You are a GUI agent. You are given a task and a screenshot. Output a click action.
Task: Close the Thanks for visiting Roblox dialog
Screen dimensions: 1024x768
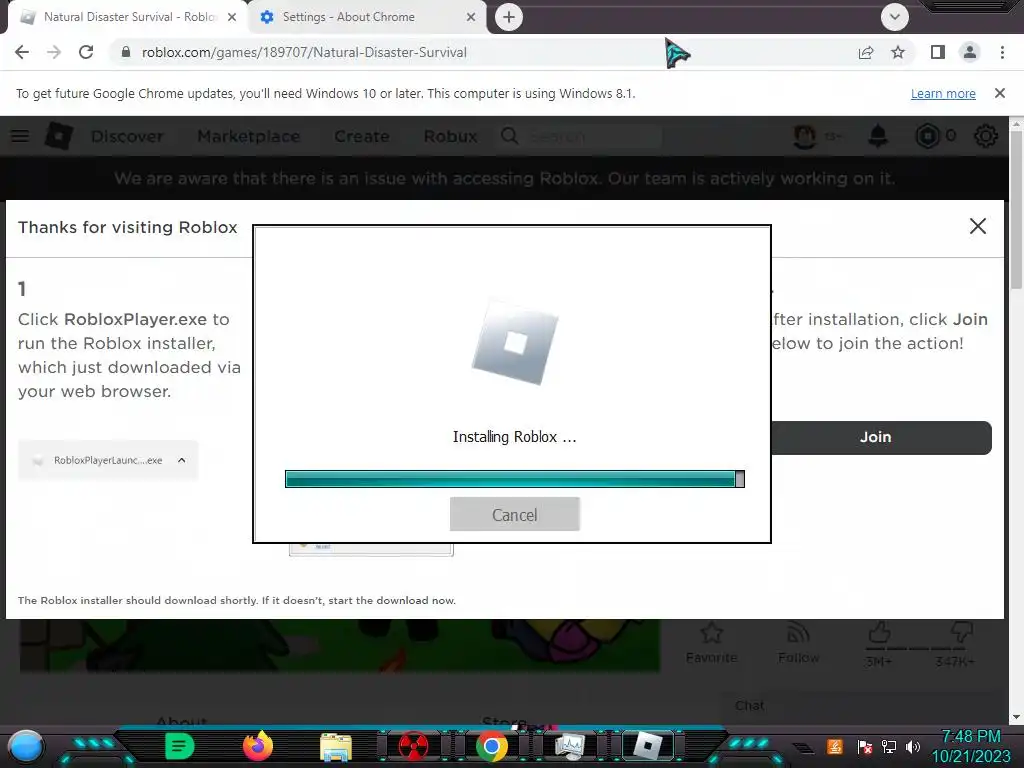coord(978,226)
